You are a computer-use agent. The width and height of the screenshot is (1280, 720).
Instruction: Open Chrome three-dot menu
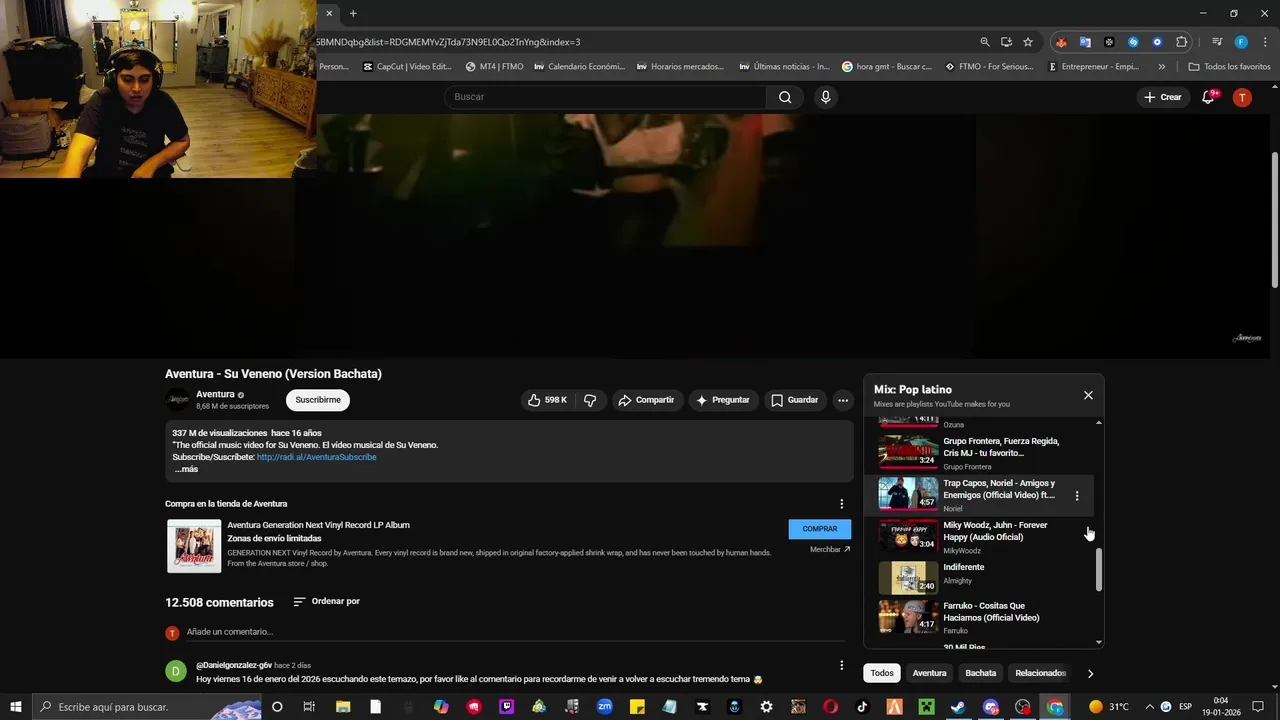click(x=1263, y=42)
